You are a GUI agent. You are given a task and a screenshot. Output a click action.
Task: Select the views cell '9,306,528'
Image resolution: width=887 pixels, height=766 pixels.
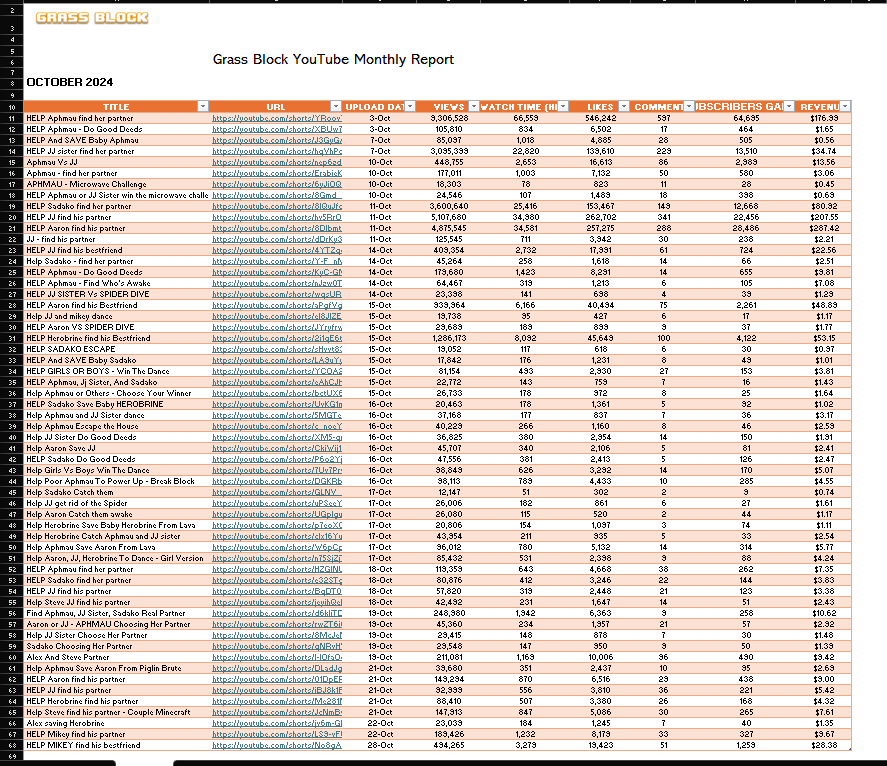449,118
